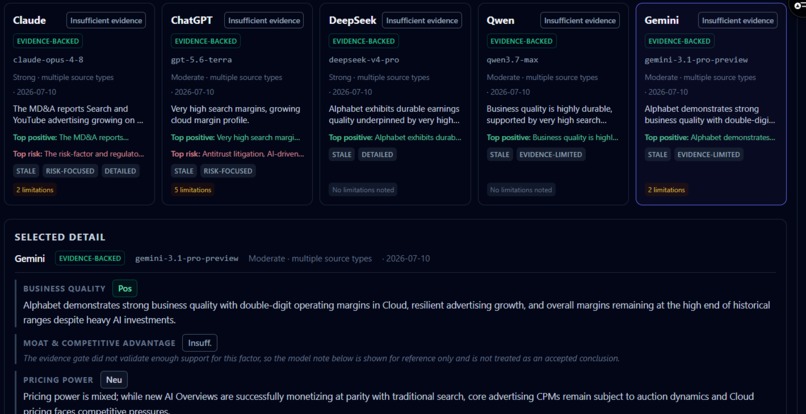Click the STALE tag on Gemini card

657,155
